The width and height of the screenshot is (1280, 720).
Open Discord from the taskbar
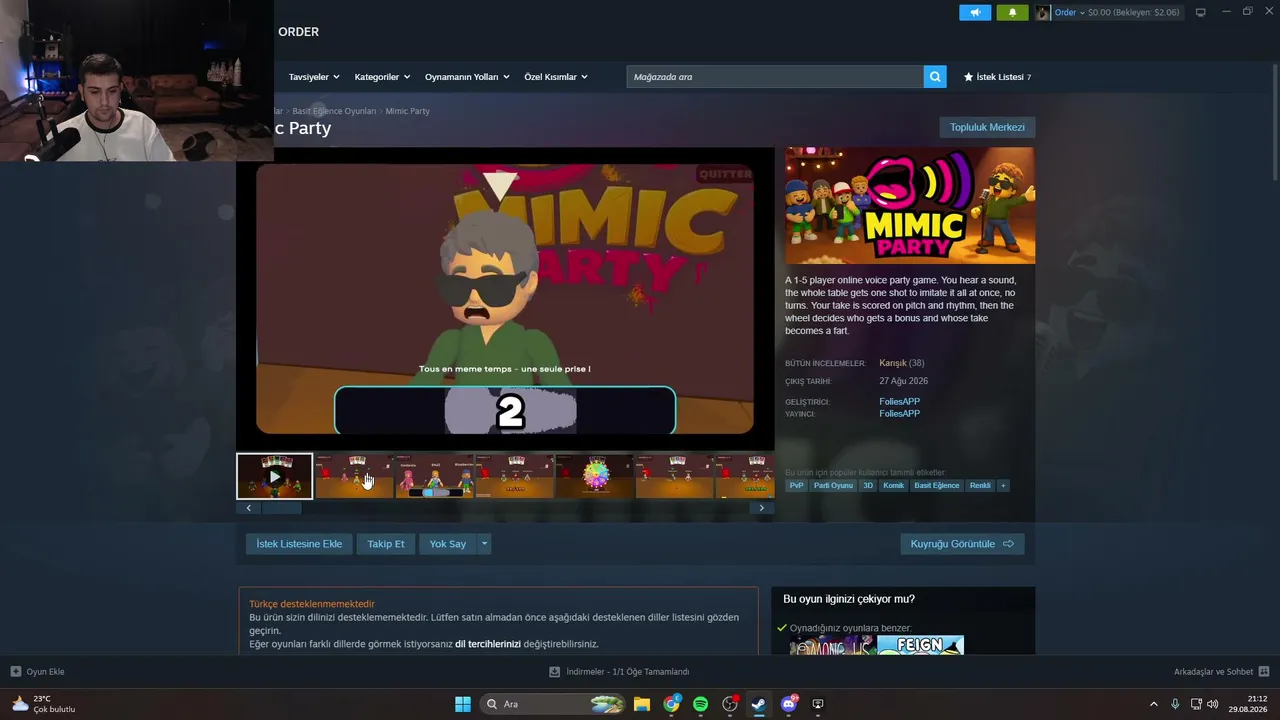coord(789,704)
